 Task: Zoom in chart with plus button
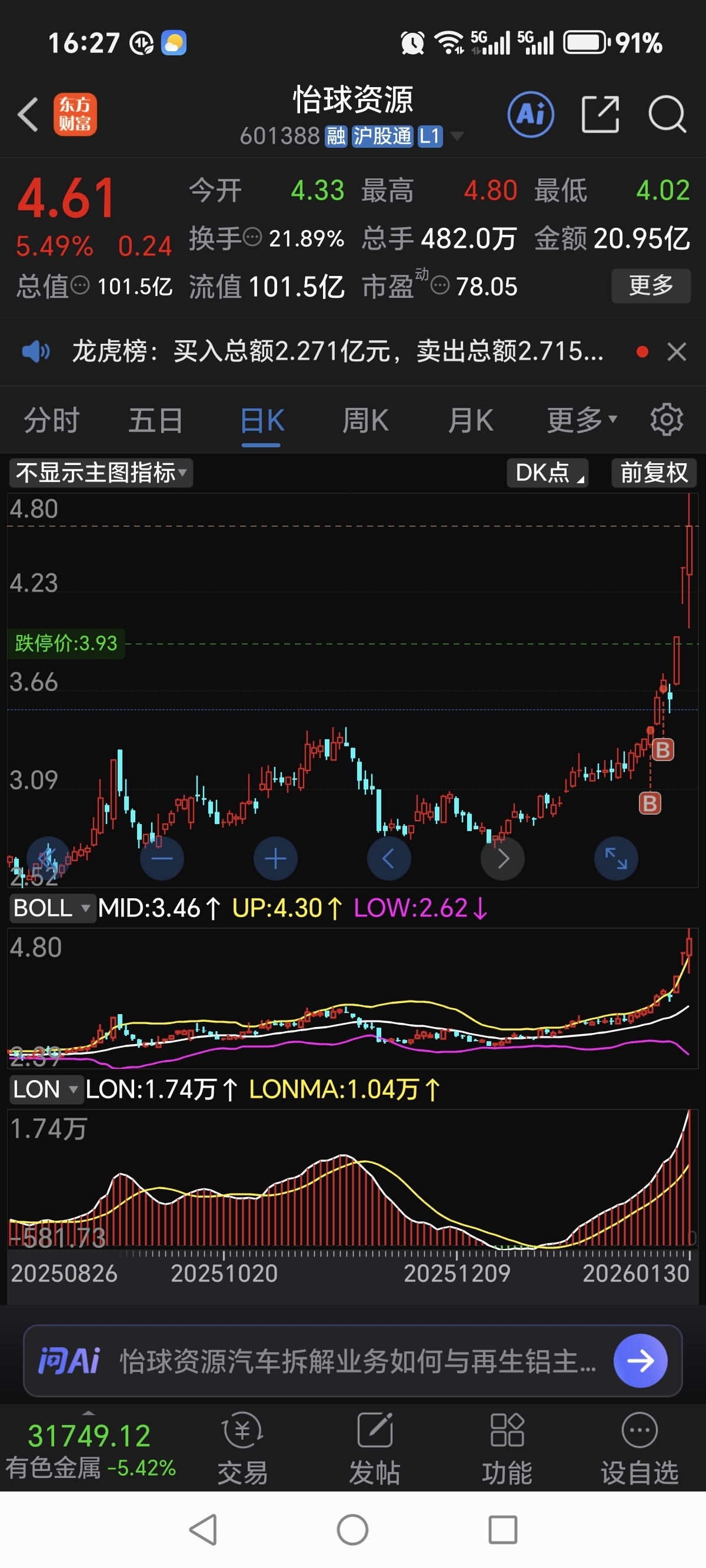(276, 859)
